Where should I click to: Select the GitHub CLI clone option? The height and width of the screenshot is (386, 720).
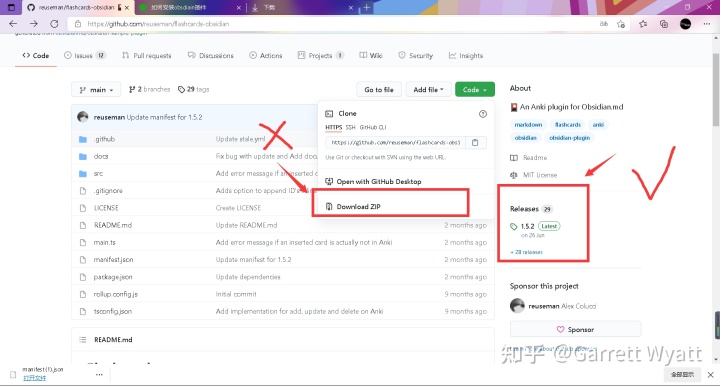coord(373,127)
